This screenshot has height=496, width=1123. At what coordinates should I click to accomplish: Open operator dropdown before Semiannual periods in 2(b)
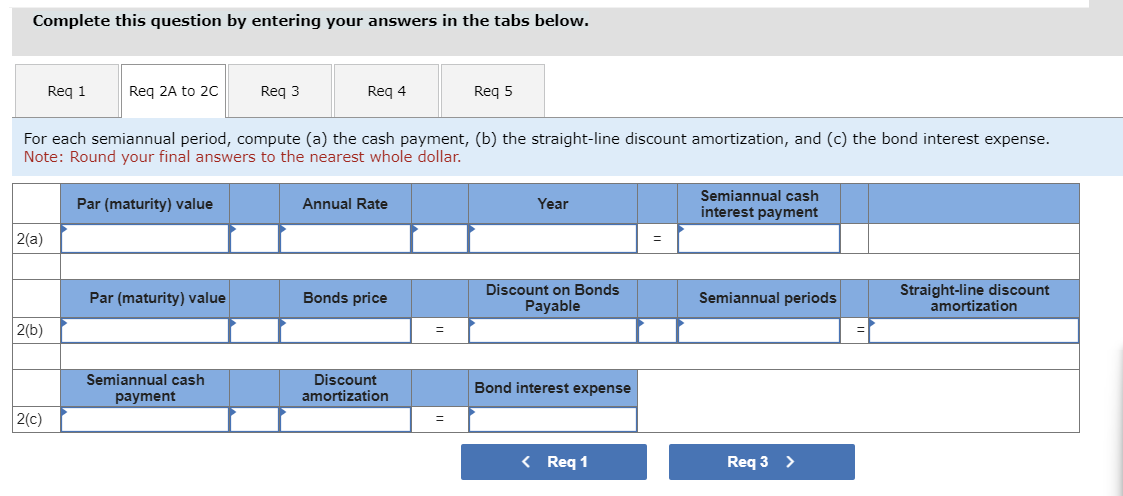657,330
